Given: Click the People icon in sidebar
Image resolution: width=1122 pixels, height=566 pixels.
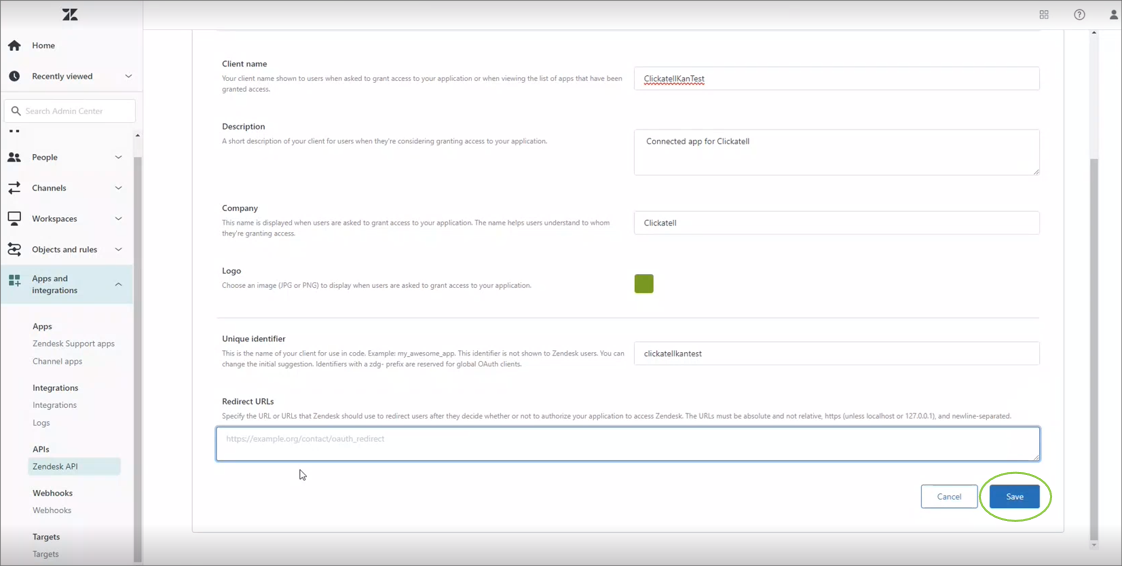Looking at the screenshot, I should (14, 157).
